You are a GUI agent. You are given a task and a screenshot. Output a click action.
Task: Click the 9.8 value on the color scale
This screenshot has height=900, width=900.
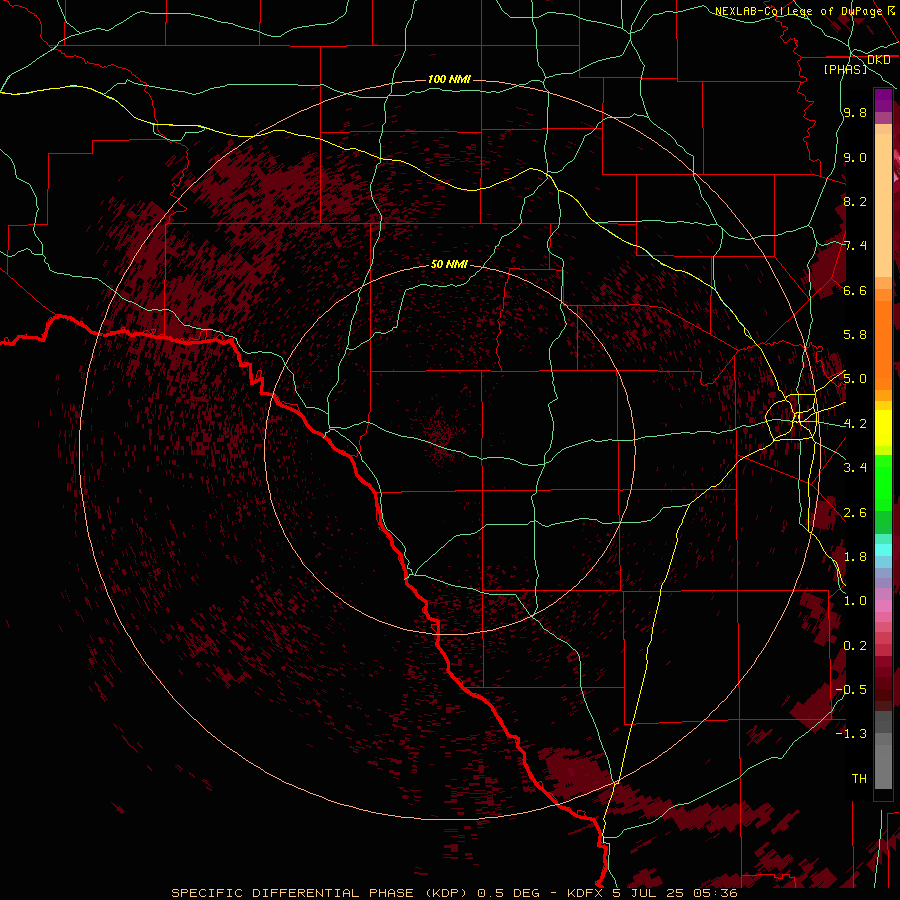[855, 112]
